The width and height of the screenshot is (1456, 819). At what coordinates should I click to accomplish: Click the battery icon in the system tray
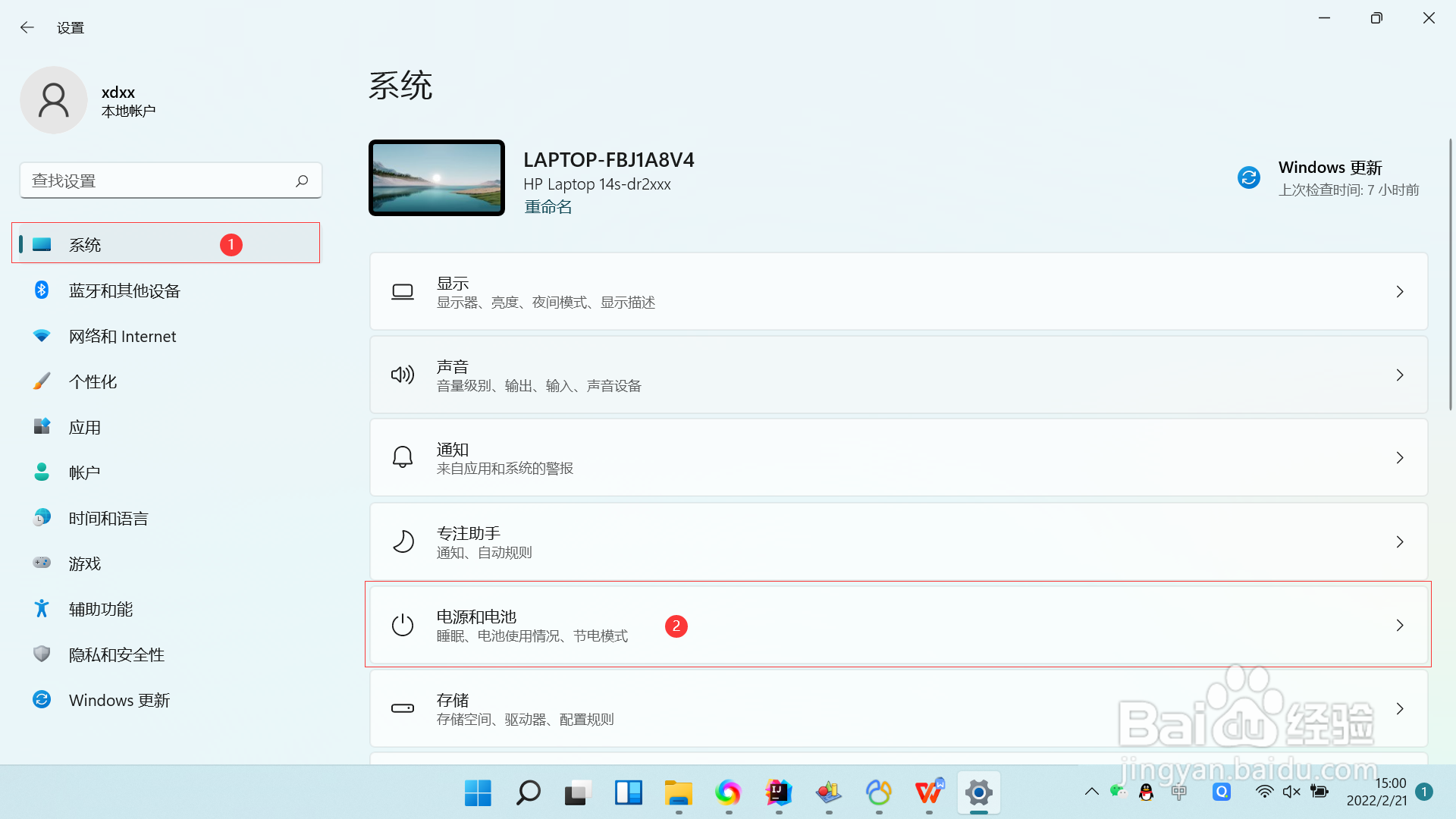pyautogui.click(x=1319, y=791)
